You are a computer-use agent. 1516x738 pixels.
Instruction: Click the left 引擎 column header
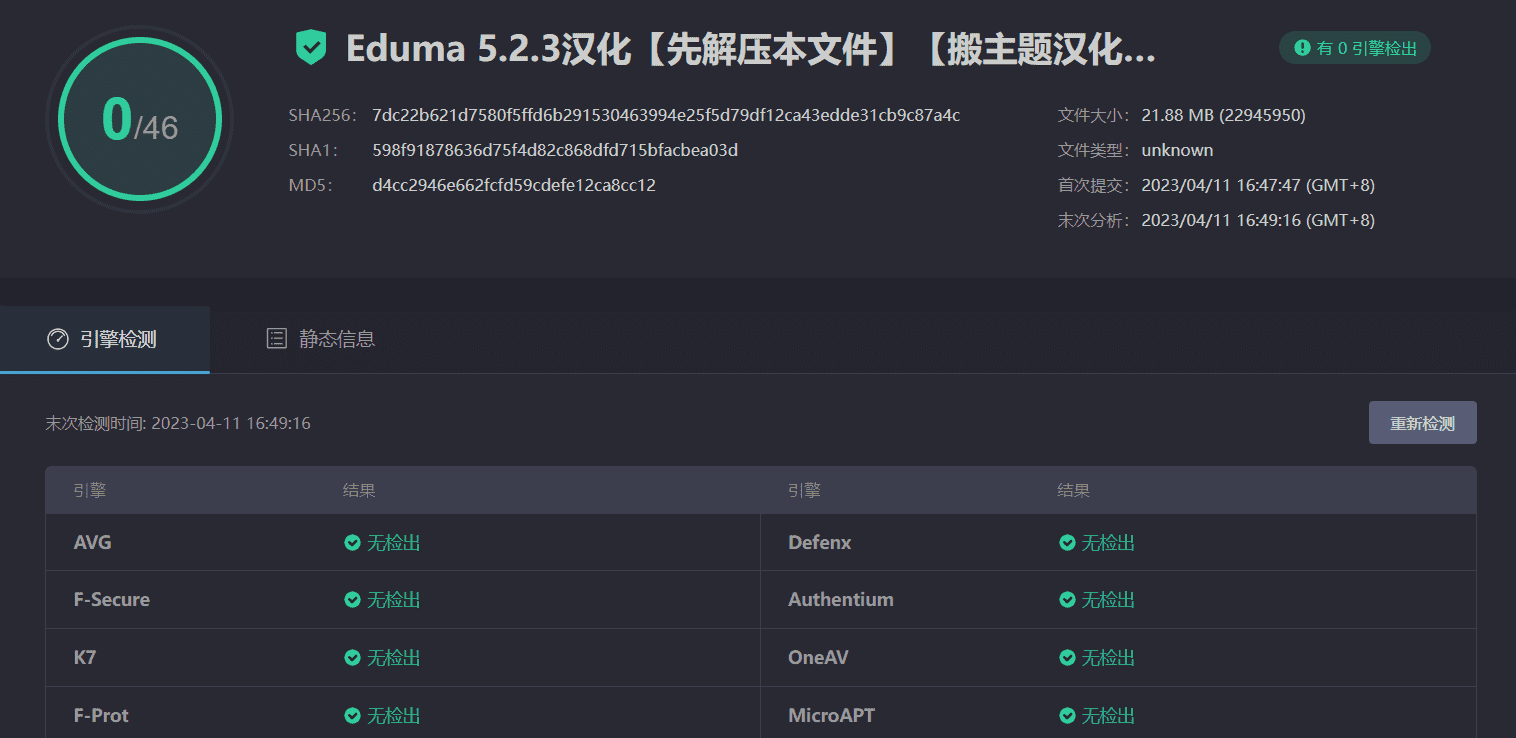[x=90, y=491]
